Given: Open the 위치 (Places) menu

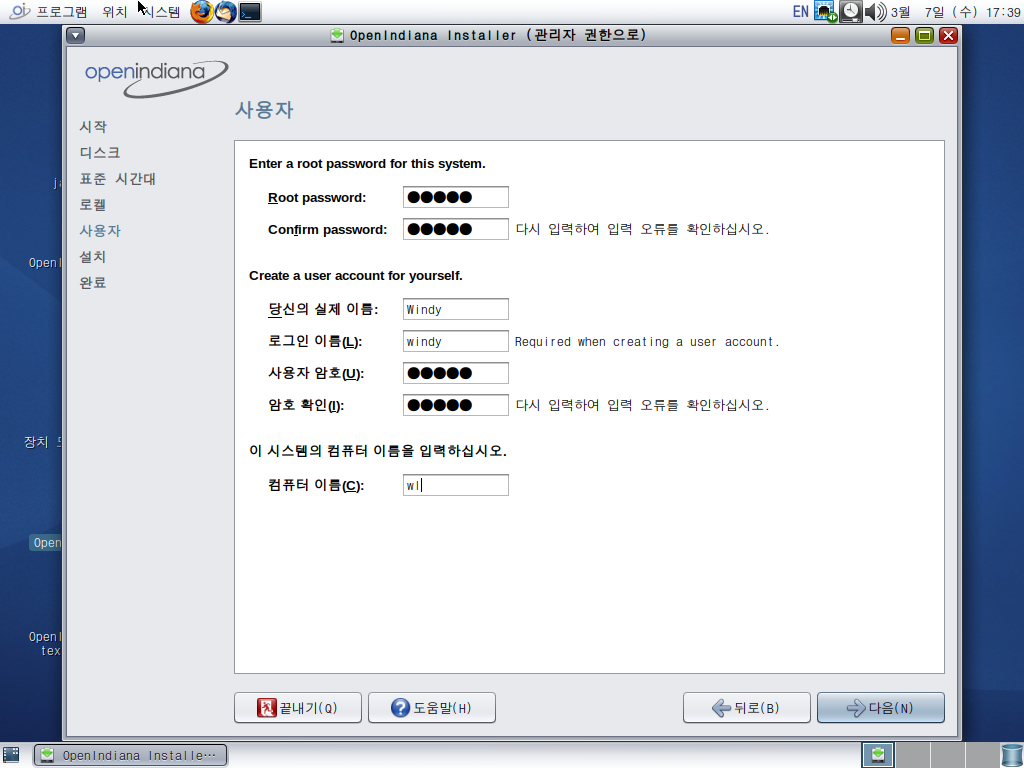Looking at the screenshot, I should point(114,12).
